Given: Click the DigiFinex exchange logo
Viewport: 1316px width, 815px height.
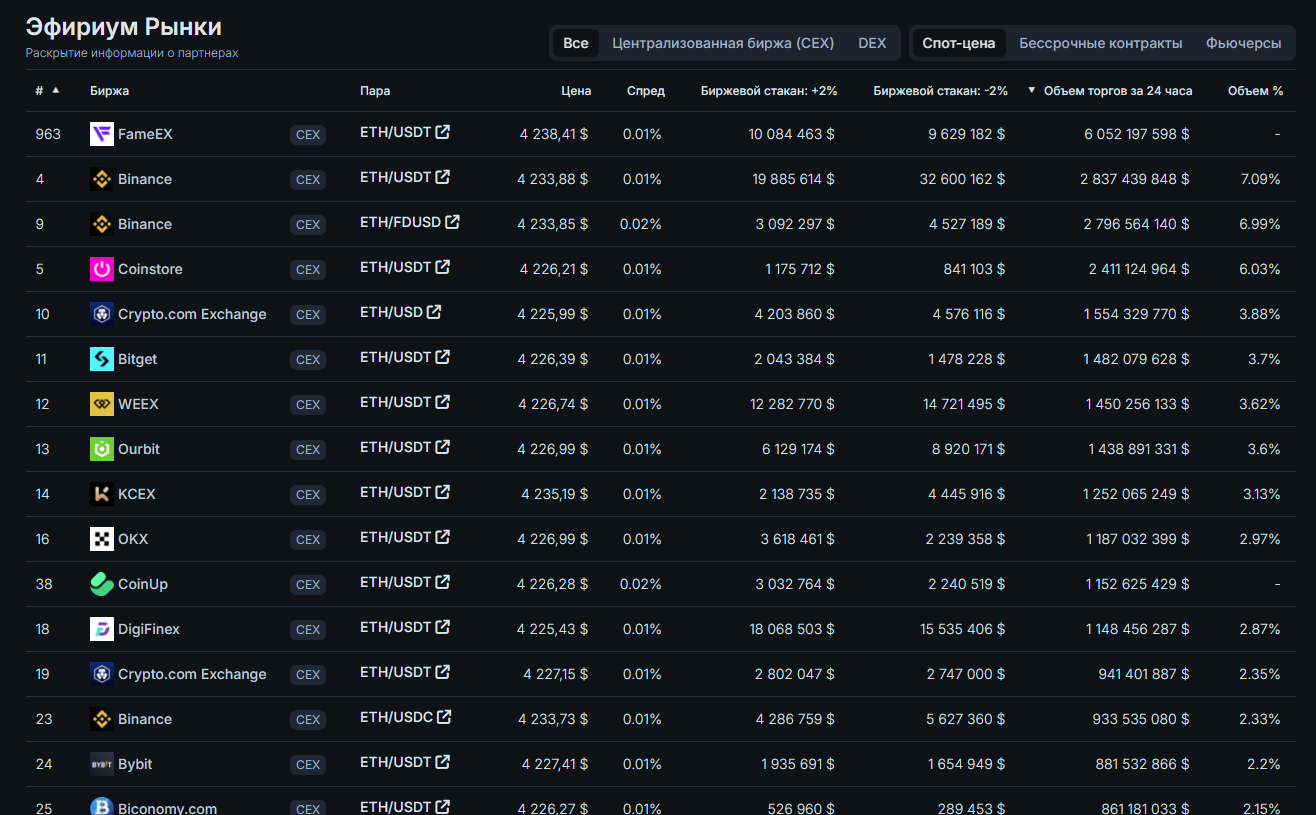Looking at the screenshot, I should 102,629.
